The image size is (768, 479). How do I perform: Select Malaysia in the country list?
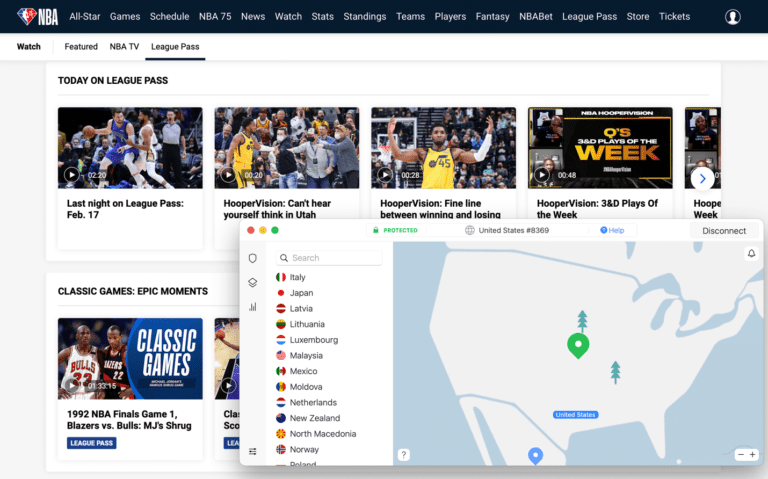(306, 356)
